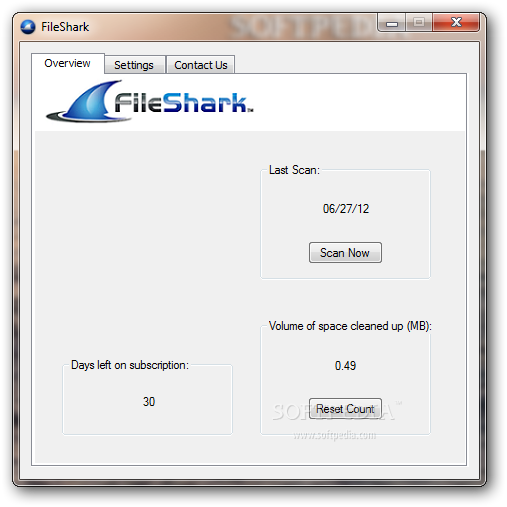This screenshot has width=507, height=507.
Task: Start a scan with Scan Now
Action: click(345, 253)
